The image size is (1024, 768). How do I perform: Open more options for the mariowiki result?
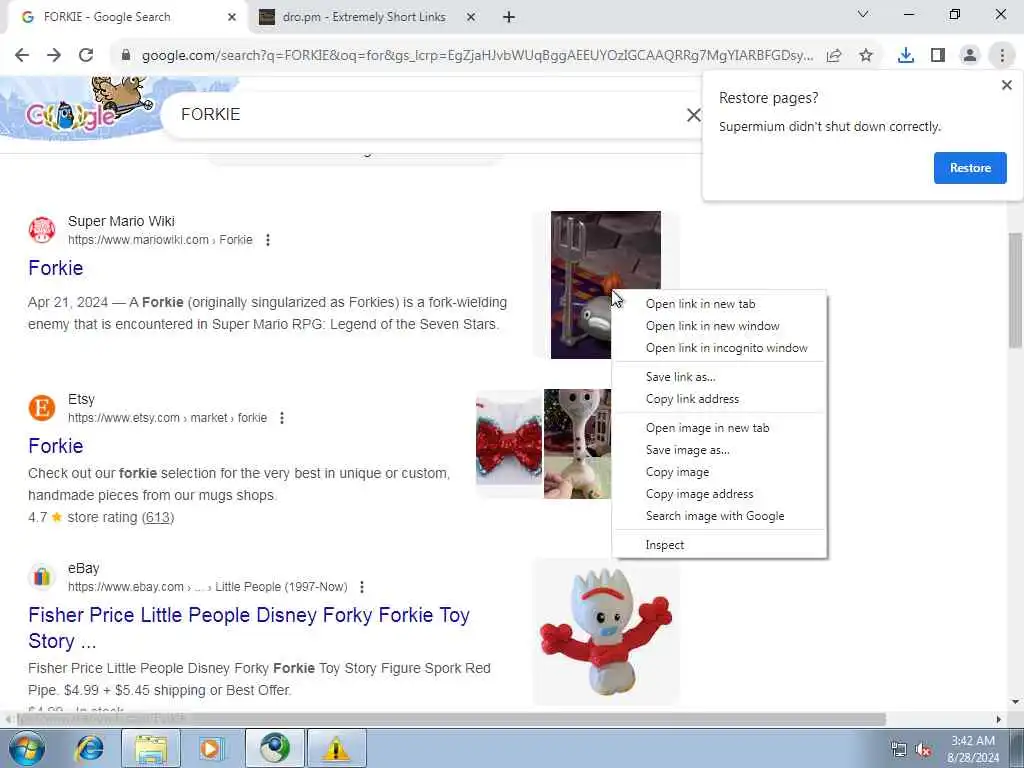click(x=268, y=240)
